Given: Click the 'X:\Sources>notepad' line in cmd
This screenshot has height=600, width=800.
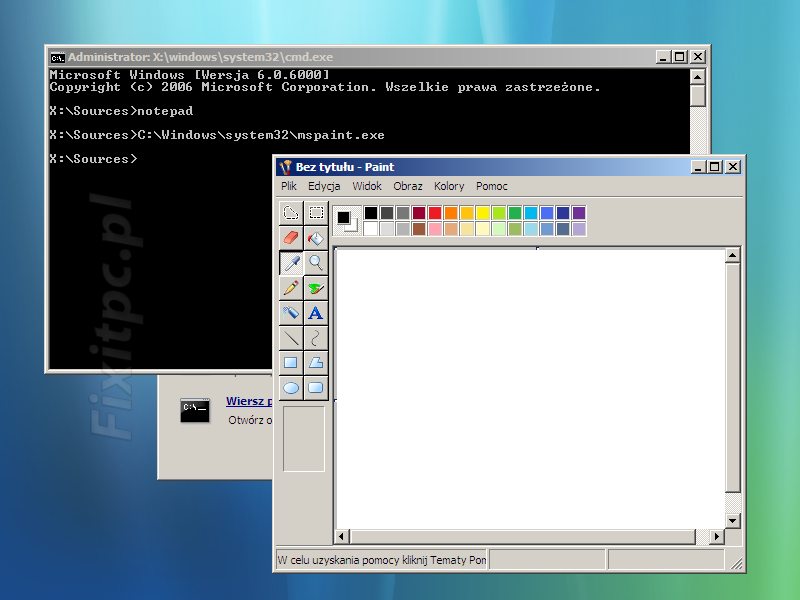Looking at the screenshot, I should 121,111.
